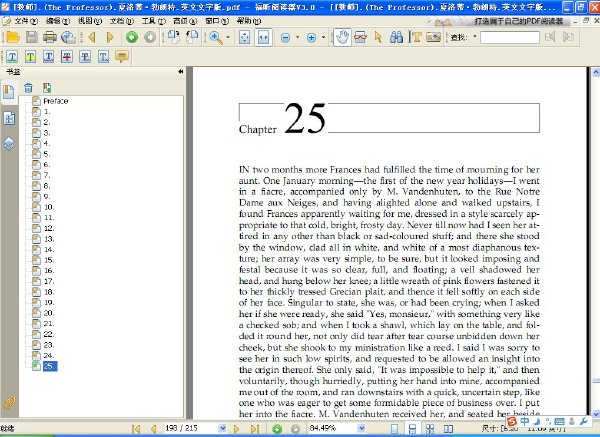Click the Print icon in toolbar
This screenshot has height=437, width=600.
click(x=50, y=37)
